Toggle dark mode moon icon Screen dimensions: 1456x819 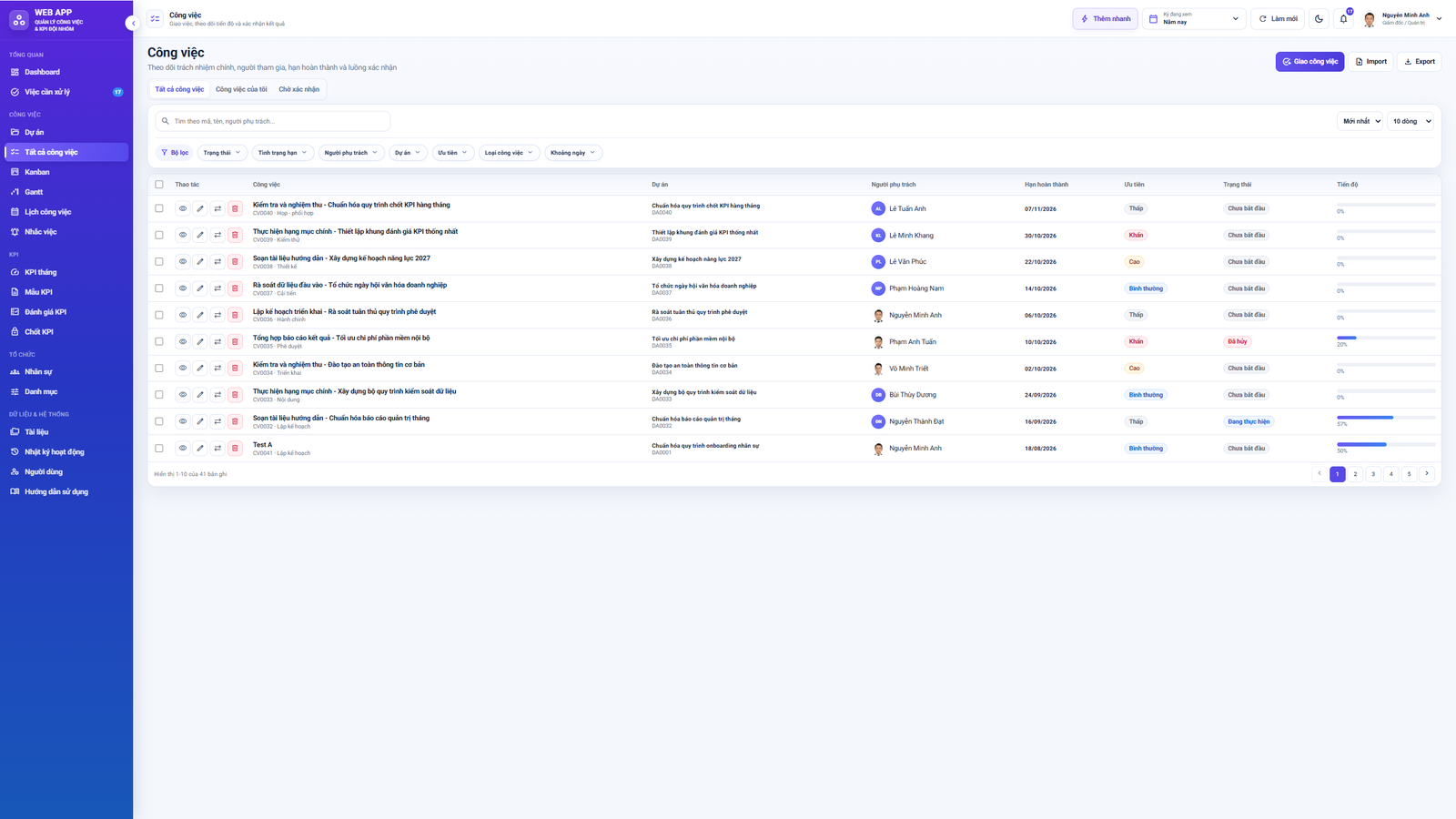tap(1319, 18)
